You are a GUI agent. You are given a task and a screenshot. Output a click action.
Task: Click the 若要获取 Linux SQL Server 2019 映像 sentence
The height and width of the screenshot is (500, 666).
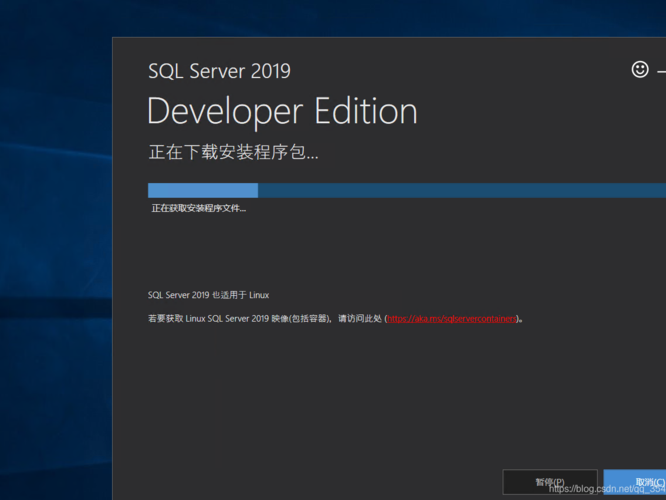(x=335, y=319)
